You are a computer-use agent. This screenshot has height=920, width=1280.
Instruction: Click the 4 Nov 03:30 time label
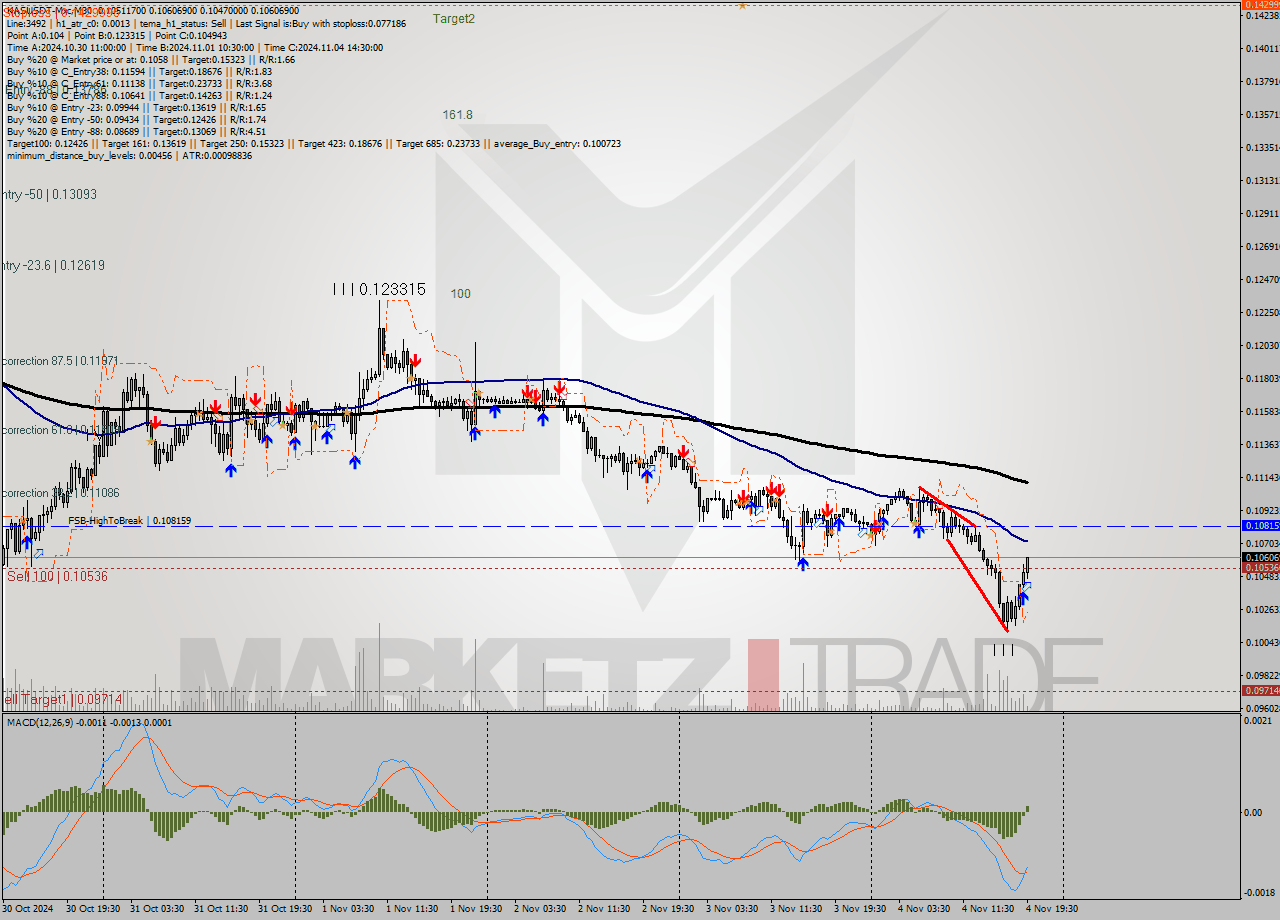[924, 909]
